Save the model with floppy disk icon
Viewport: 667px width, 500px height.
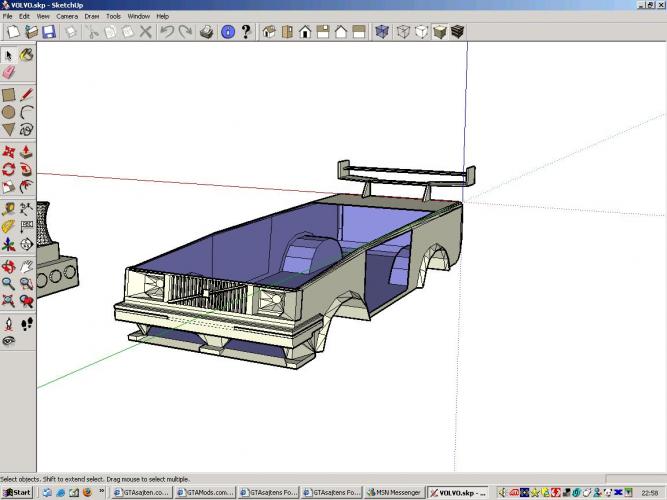click(49, 32)
